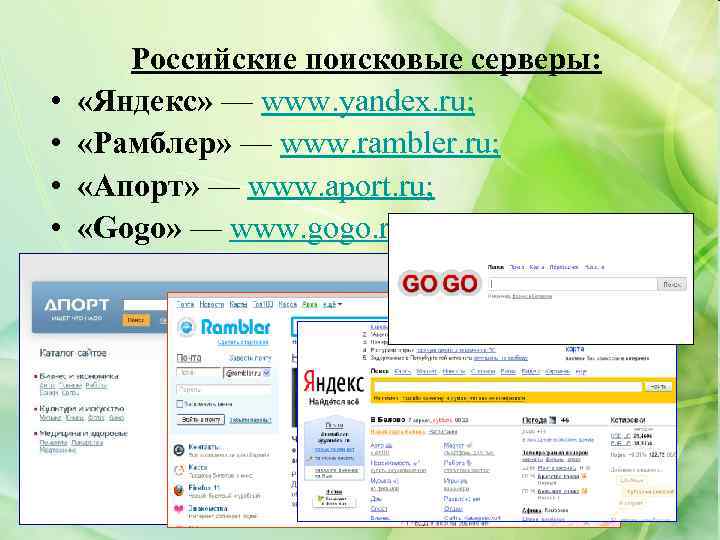Click the Контакты service icon in Rambler
Viewport: 720px width, 540px height.
179,450
